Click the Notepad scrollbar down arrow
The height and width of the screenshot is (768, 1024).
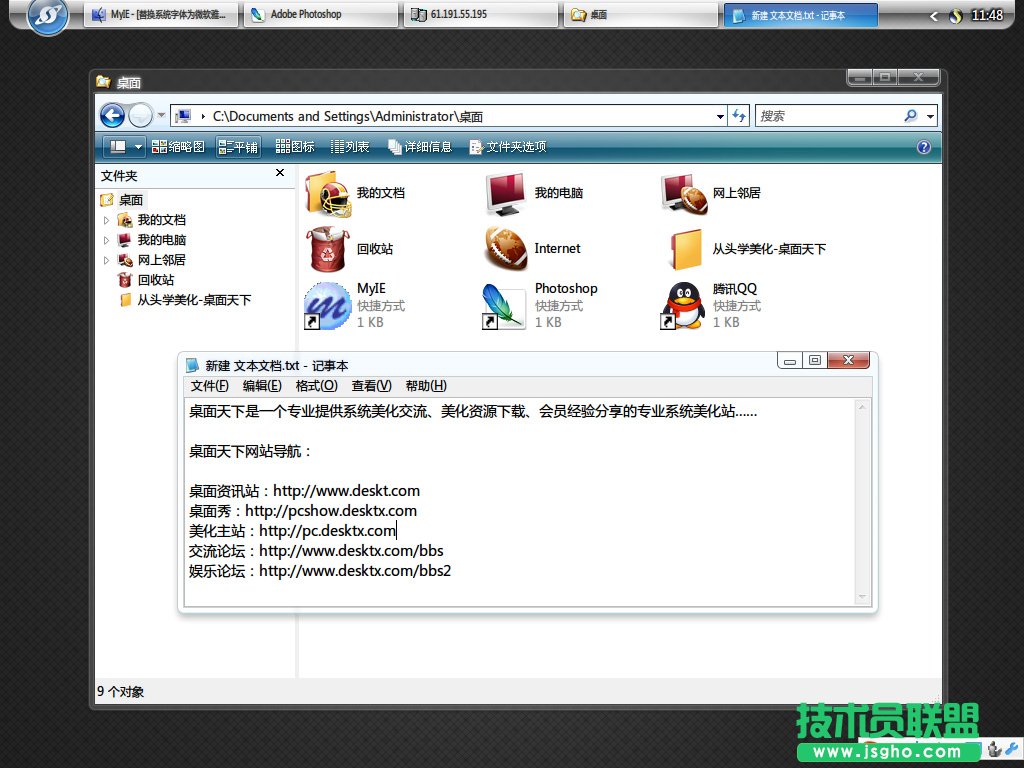(x=862, y=598)
